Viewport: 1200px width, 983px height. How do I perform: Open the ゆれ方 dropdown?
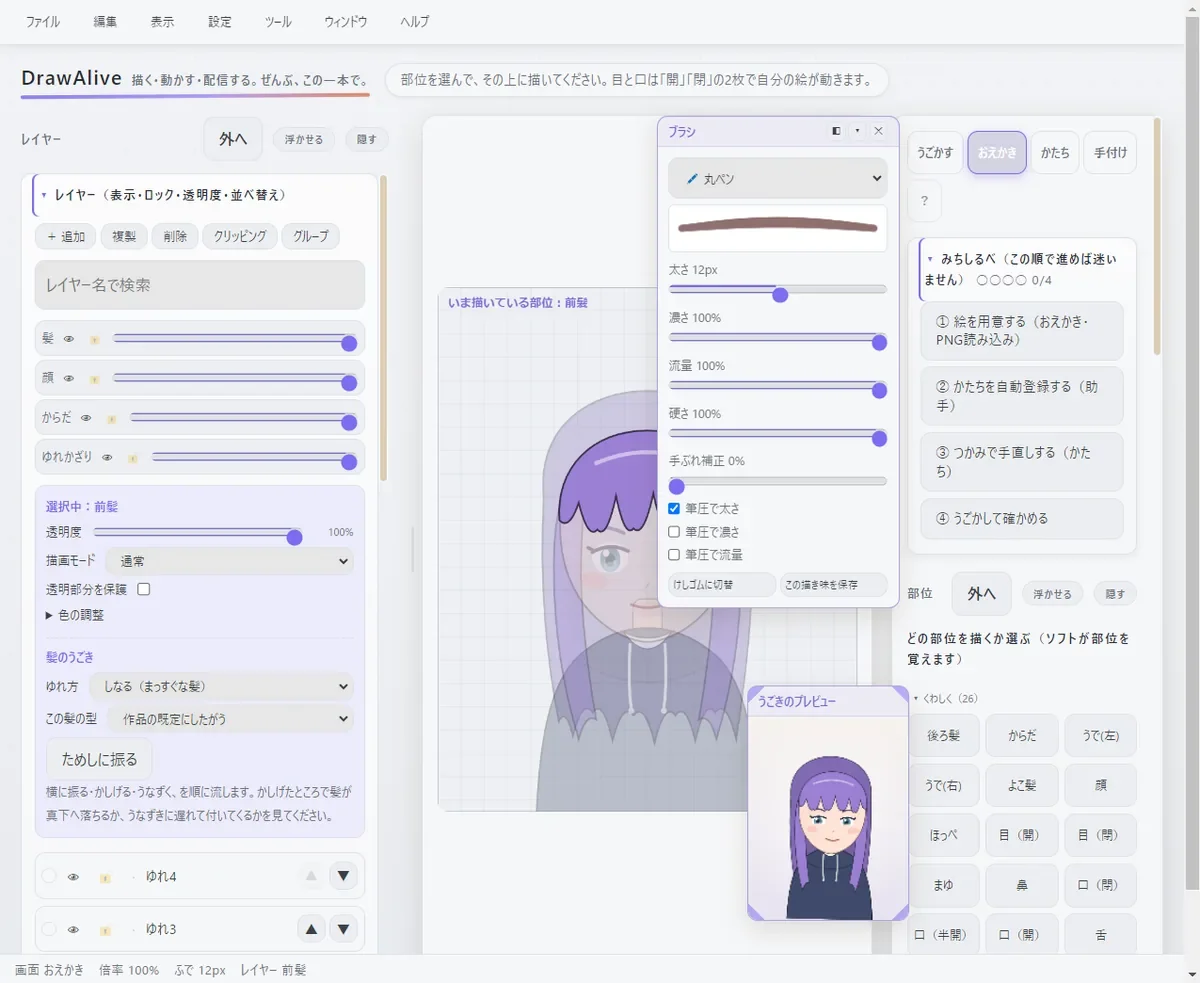click(x=221, y=687)
